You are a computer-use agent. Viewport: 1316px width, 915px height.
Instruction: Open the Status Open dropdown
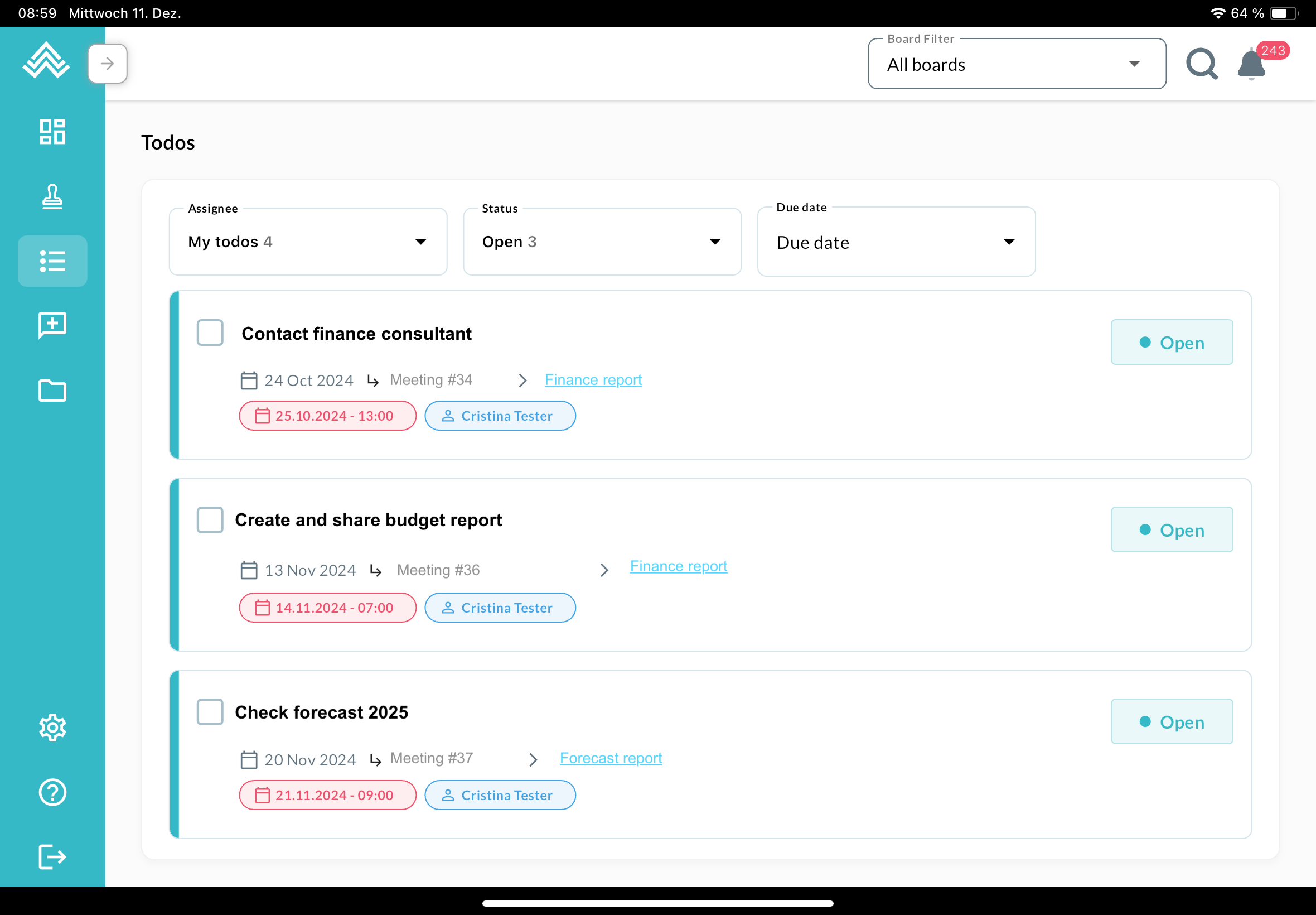(602, 242)
